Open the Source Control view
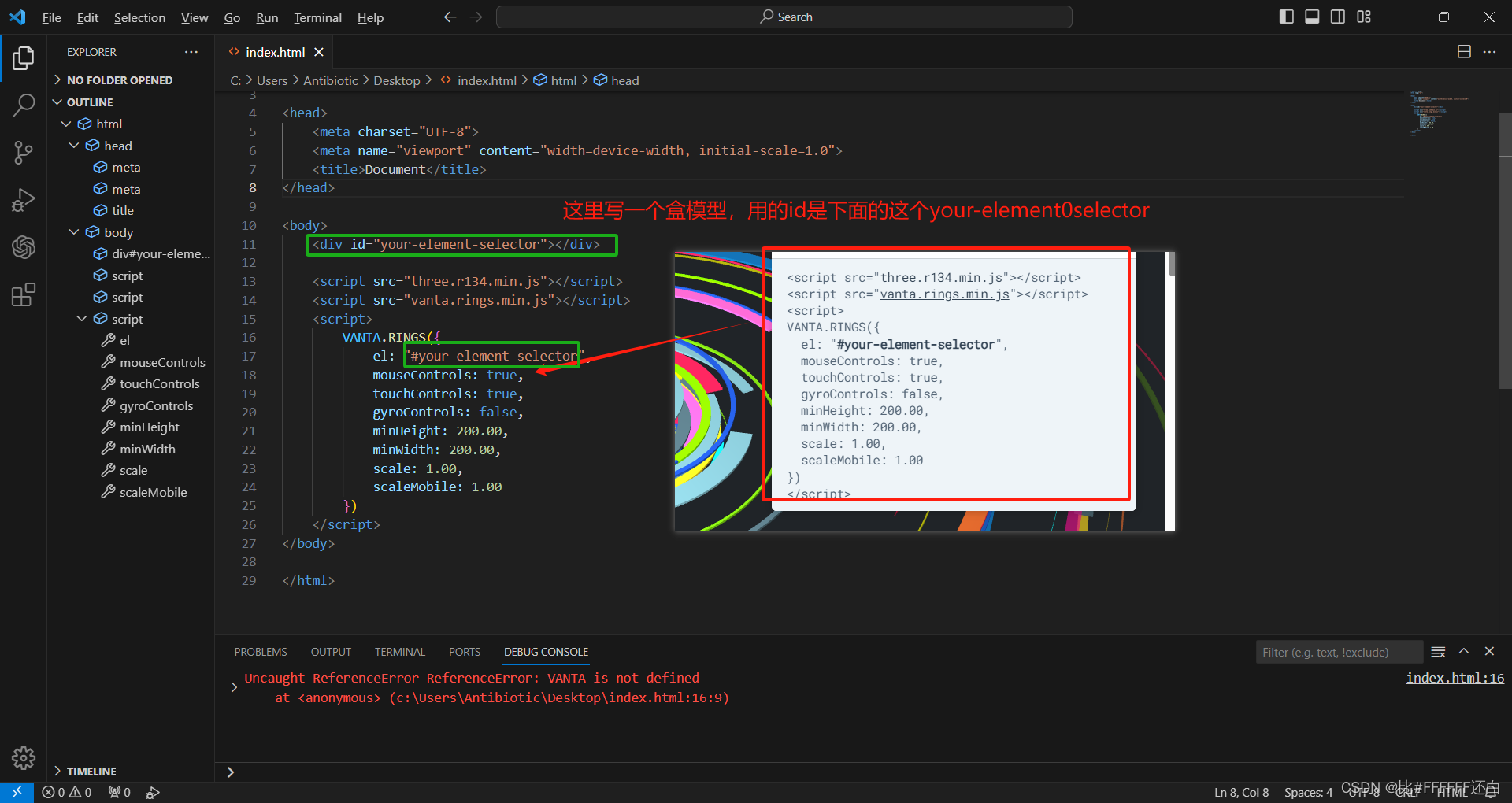 pos(24,153)
